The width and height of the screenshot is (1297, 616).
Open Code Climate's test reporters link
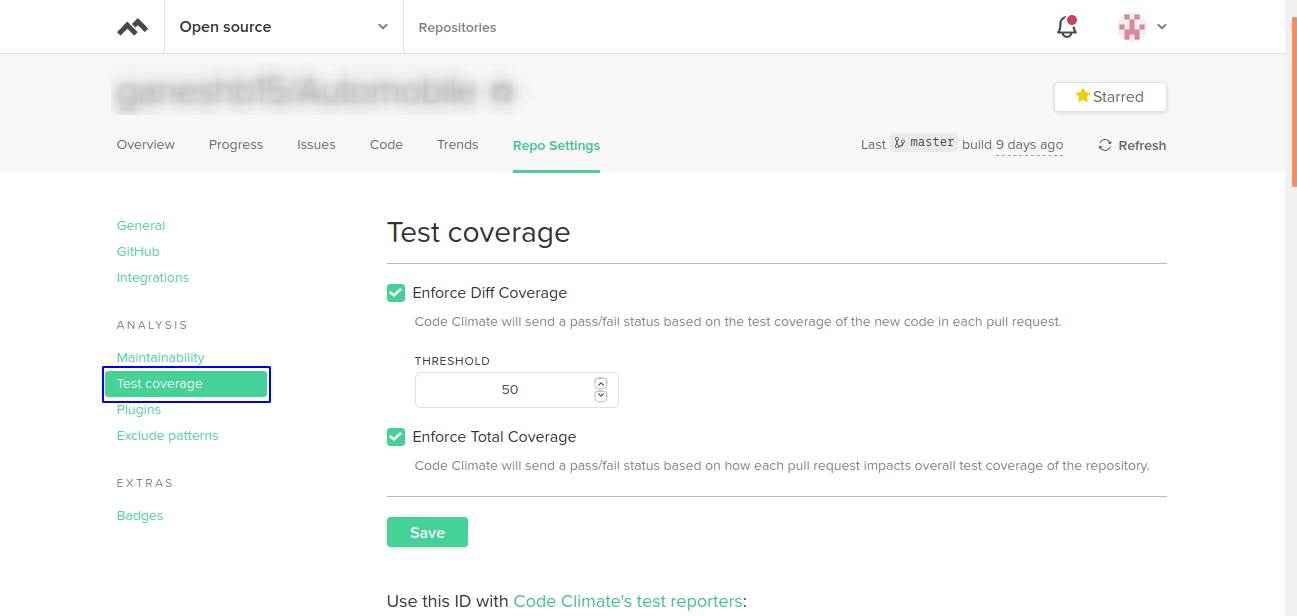point(627,601)
